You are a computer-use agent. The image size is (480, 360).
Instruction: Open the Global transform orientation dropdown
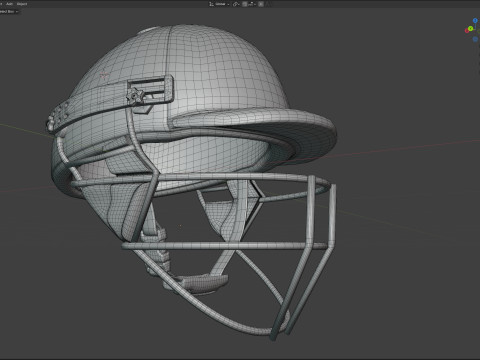pyautogui.click(x=219, y=4)
